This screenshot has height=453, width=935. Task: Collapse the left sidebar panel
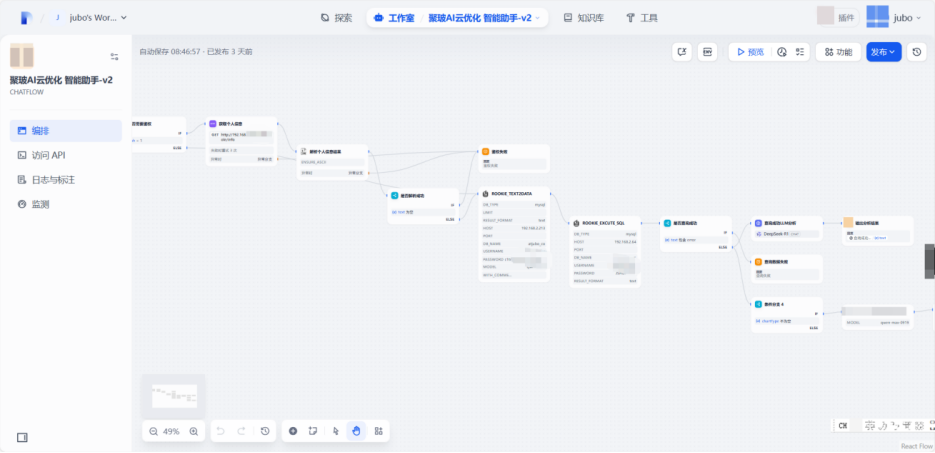tap(22, 437)
